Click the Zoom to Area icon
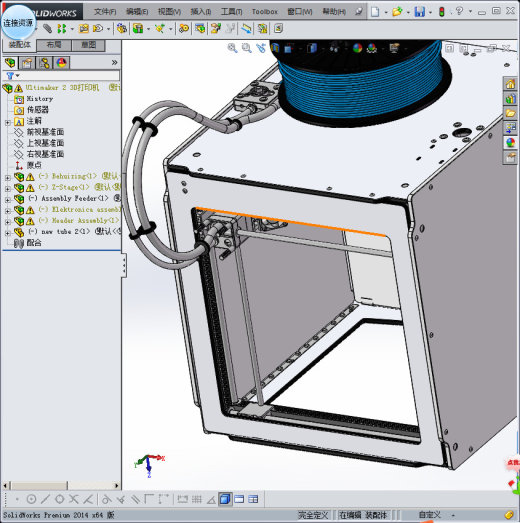This screenshot has width=520, height=523. coord(247,48)
